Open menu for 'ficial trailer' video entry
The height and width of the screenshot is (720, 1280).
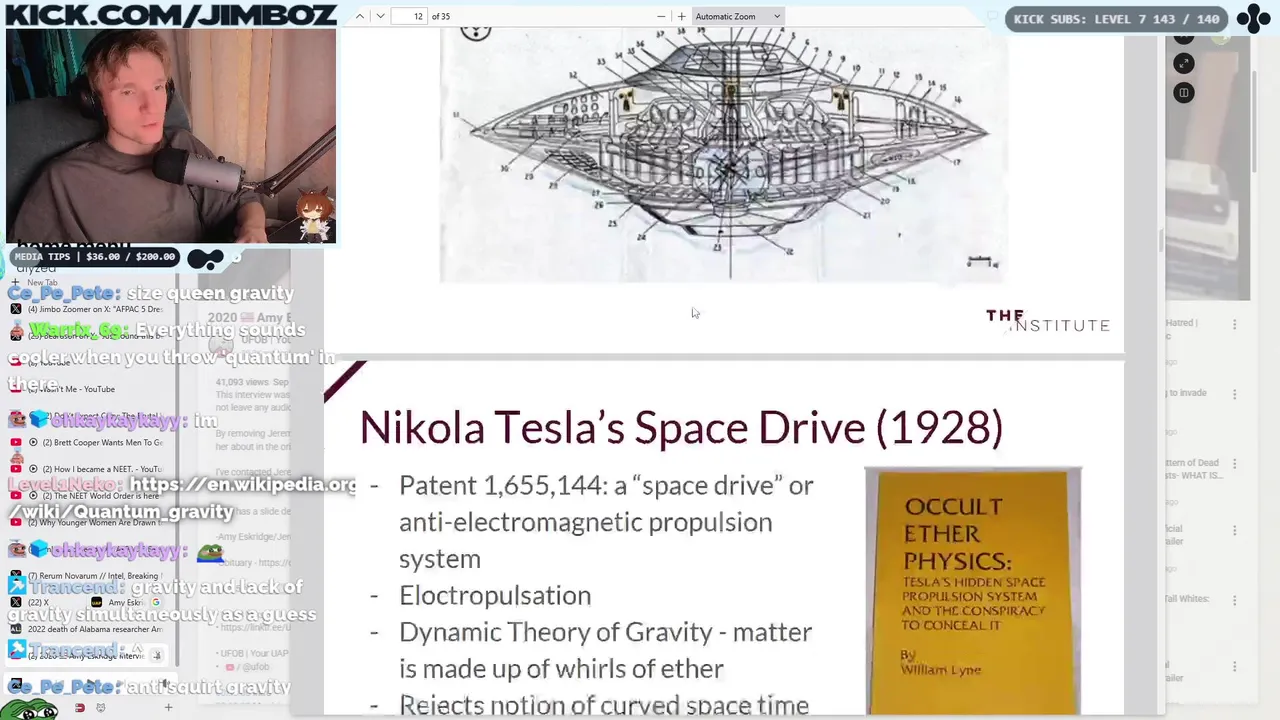[1235, 530]
